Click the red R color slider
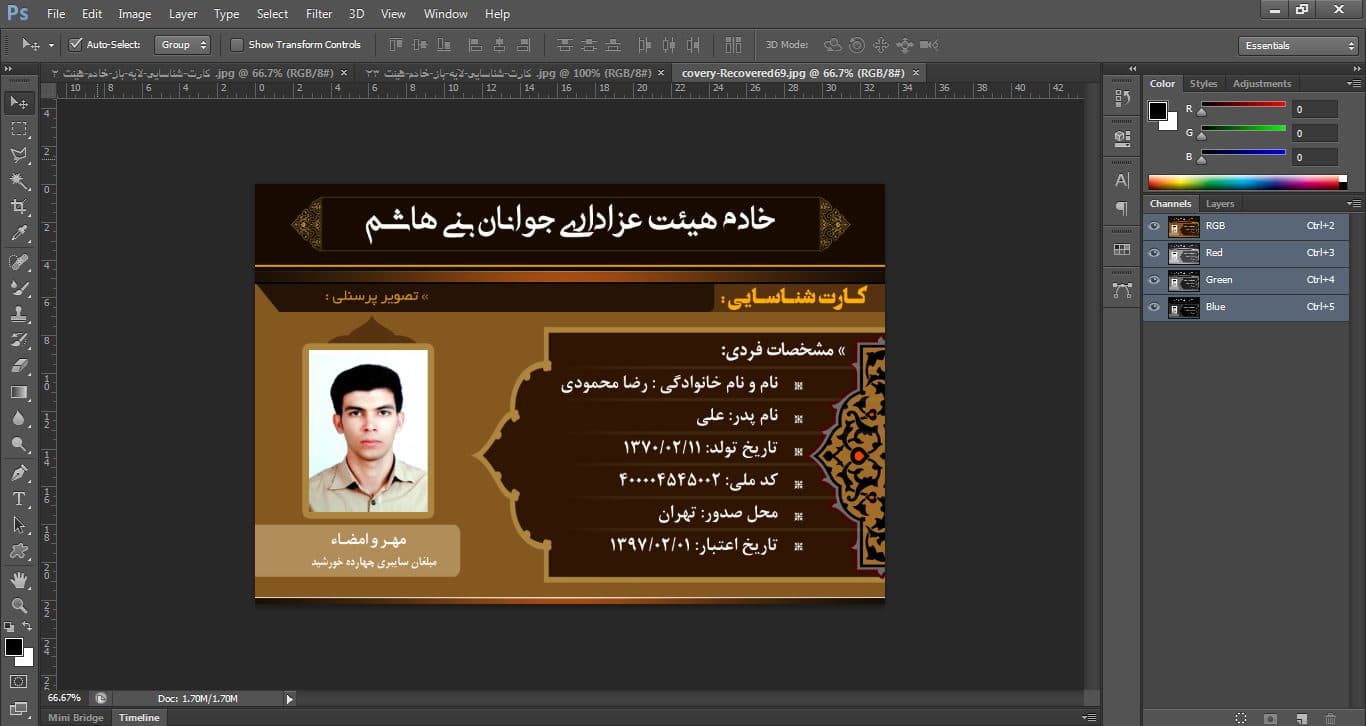 pyautogui.click(x=1243, y=105)
